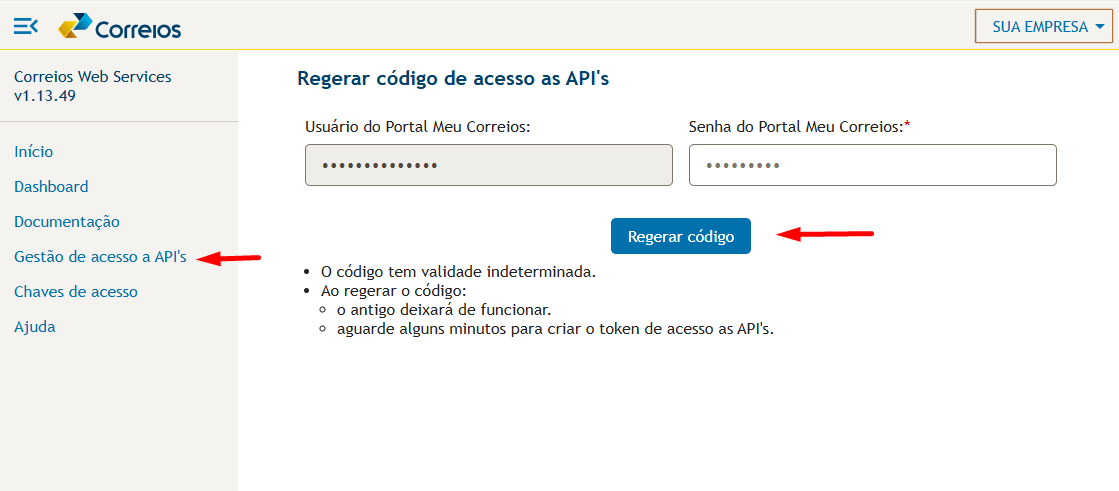Click the Usuário do Portal Meu Correios label
This screenshot has height=491, width=1119.
pyautogui.click(x=417, y=127)
